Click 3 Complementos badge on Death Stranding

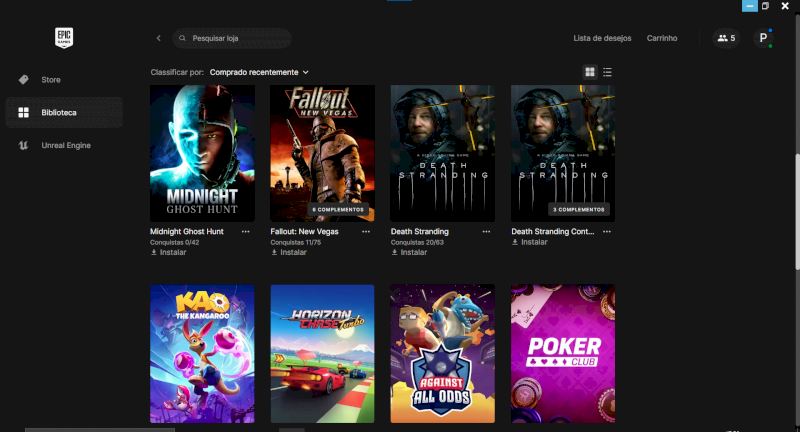point(579,210)
